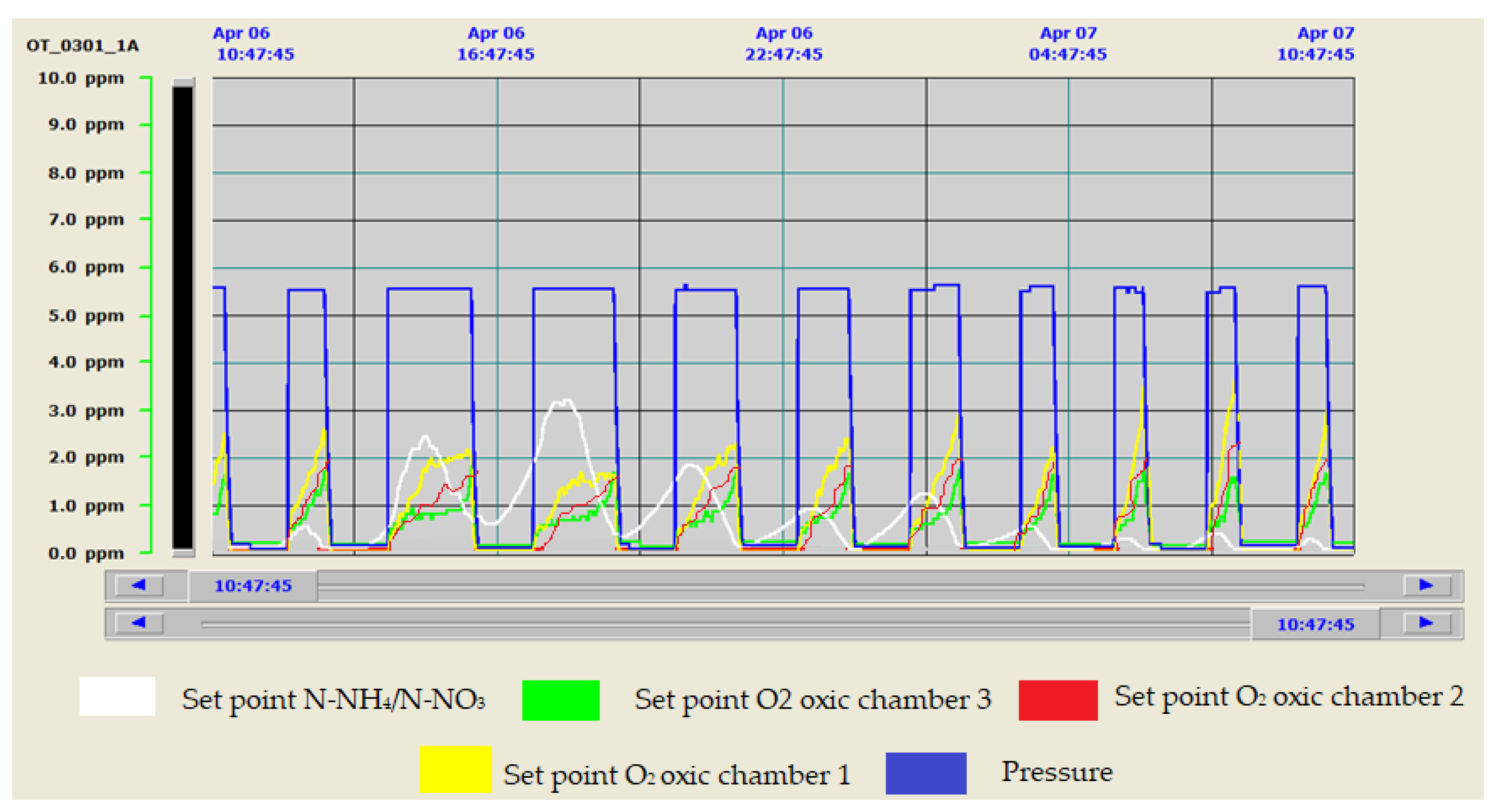Click the upper scrollbar thumb showing 10:47:45
This screenshot has height=812, width=1504.
253,585
